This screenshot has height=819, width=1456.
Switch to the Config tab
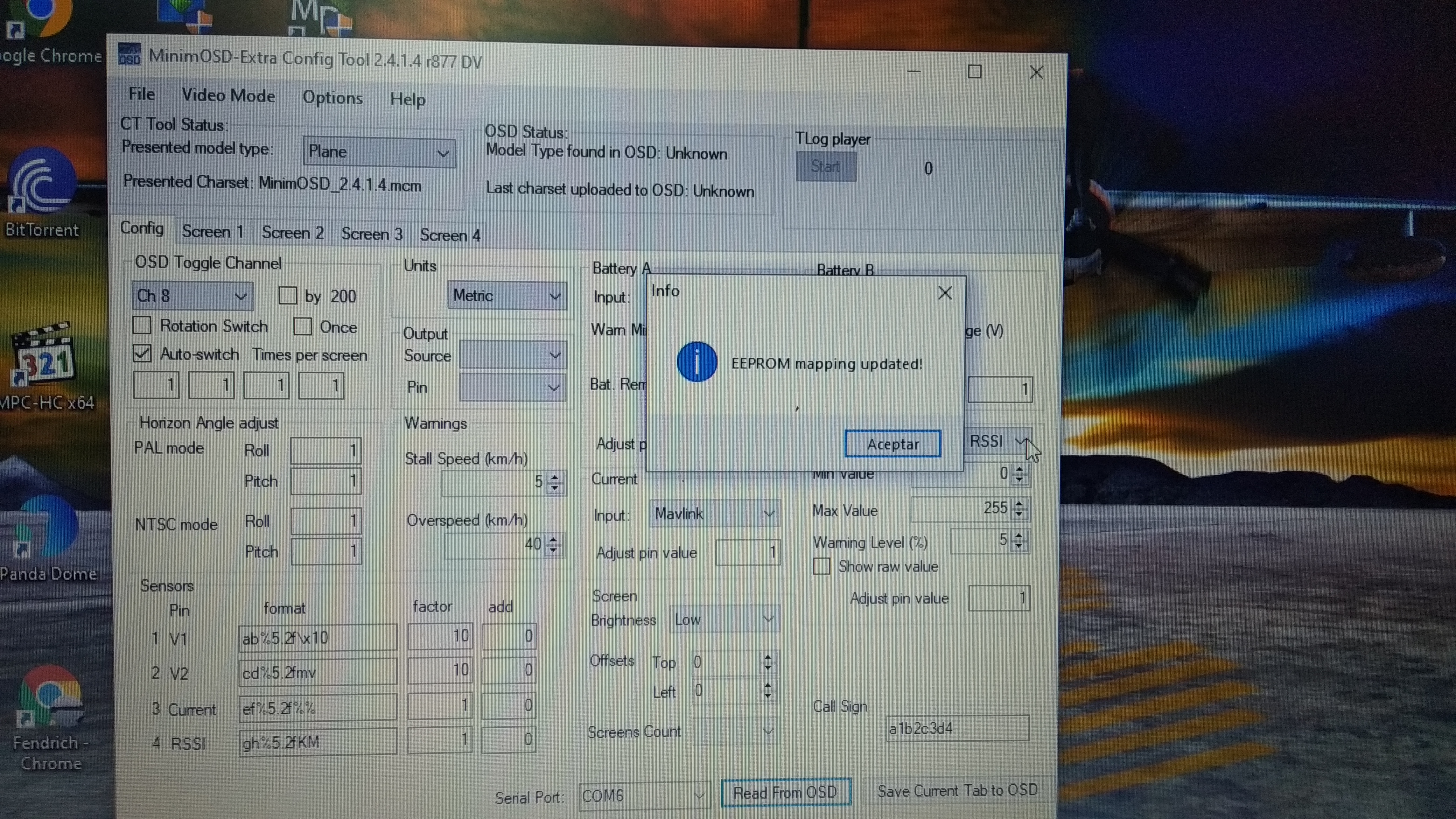(x=142, y=228)
